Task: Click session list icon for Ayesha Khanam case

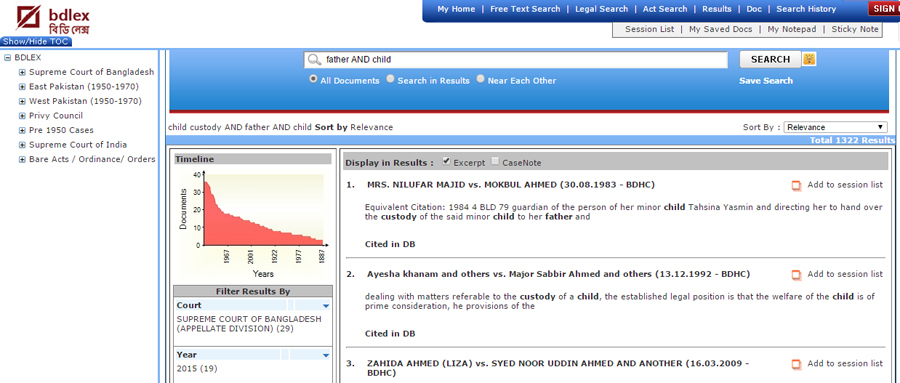Action: (796, 275)
